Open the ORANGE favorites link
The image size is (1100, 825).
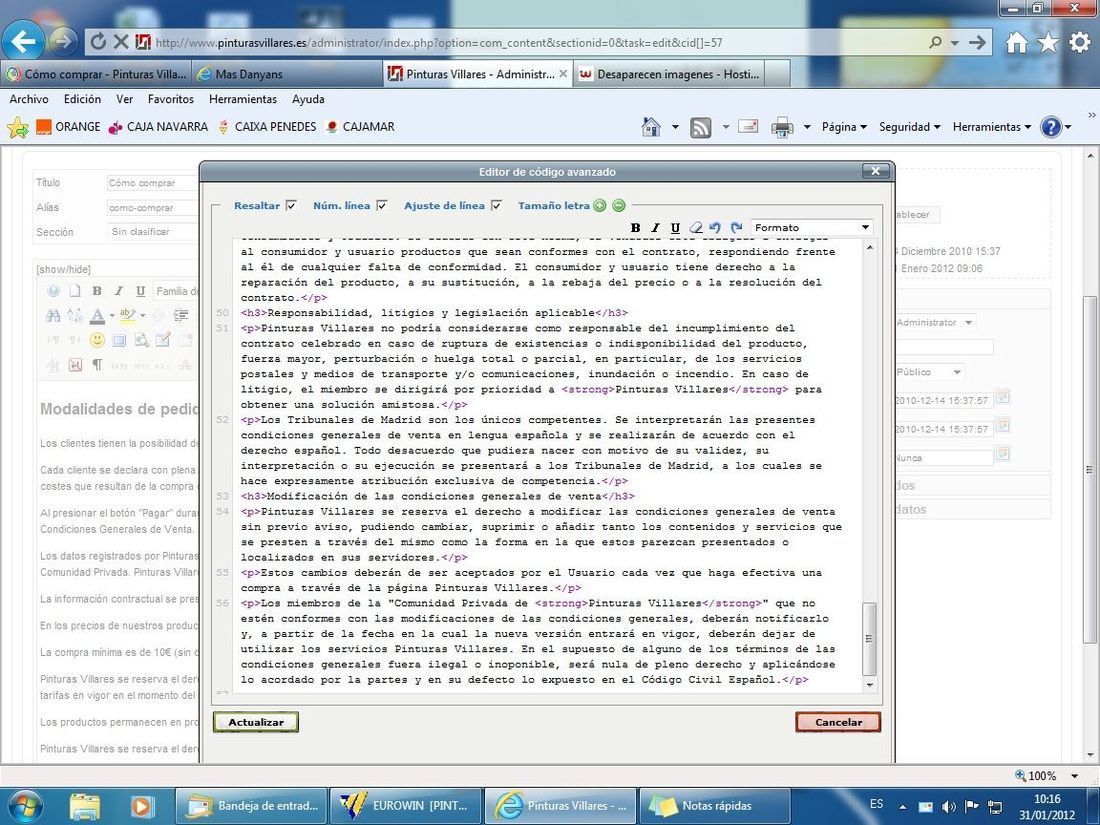[x=69, y=127]
